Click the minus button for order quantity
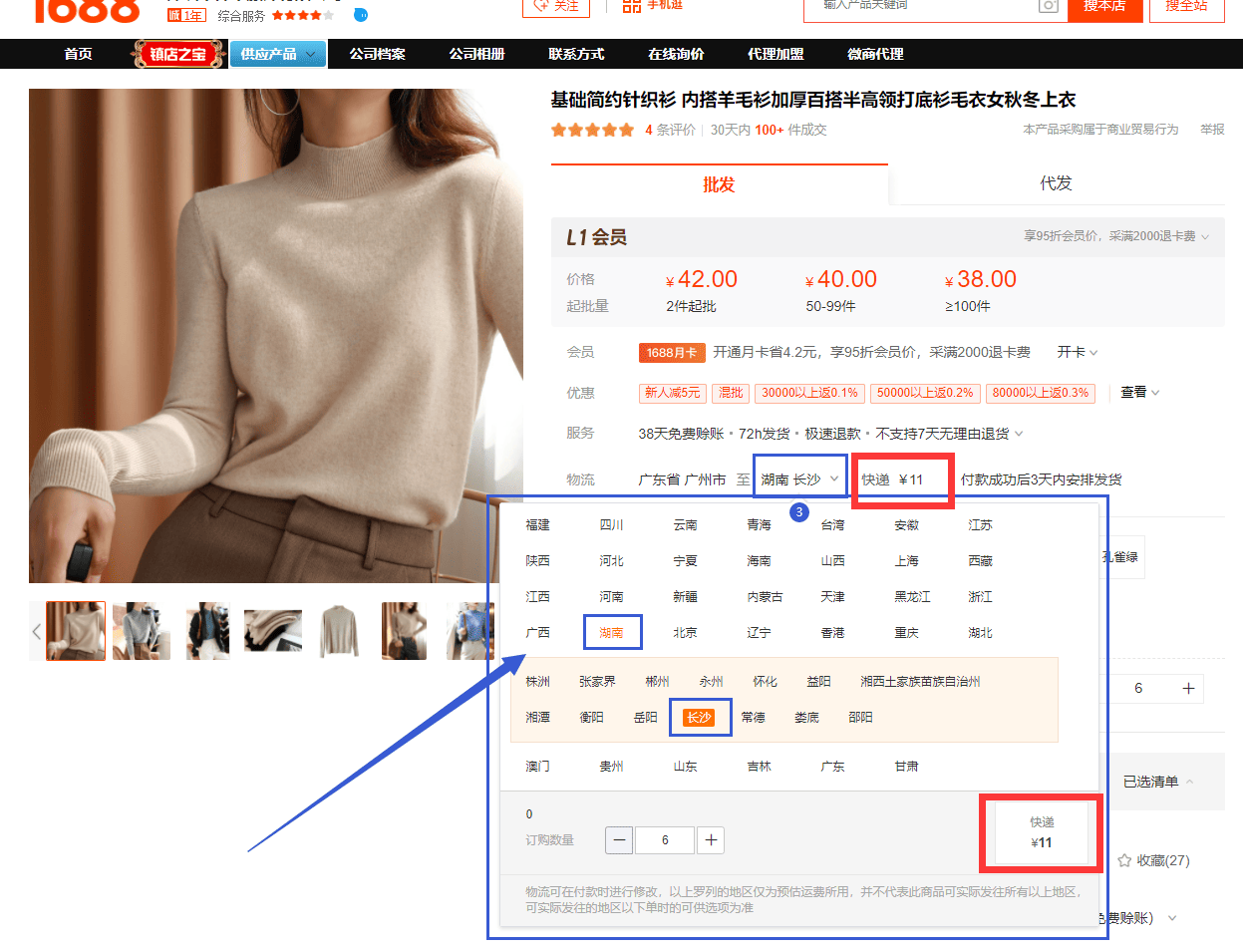The image size is (1243, 952). point(619,840)
